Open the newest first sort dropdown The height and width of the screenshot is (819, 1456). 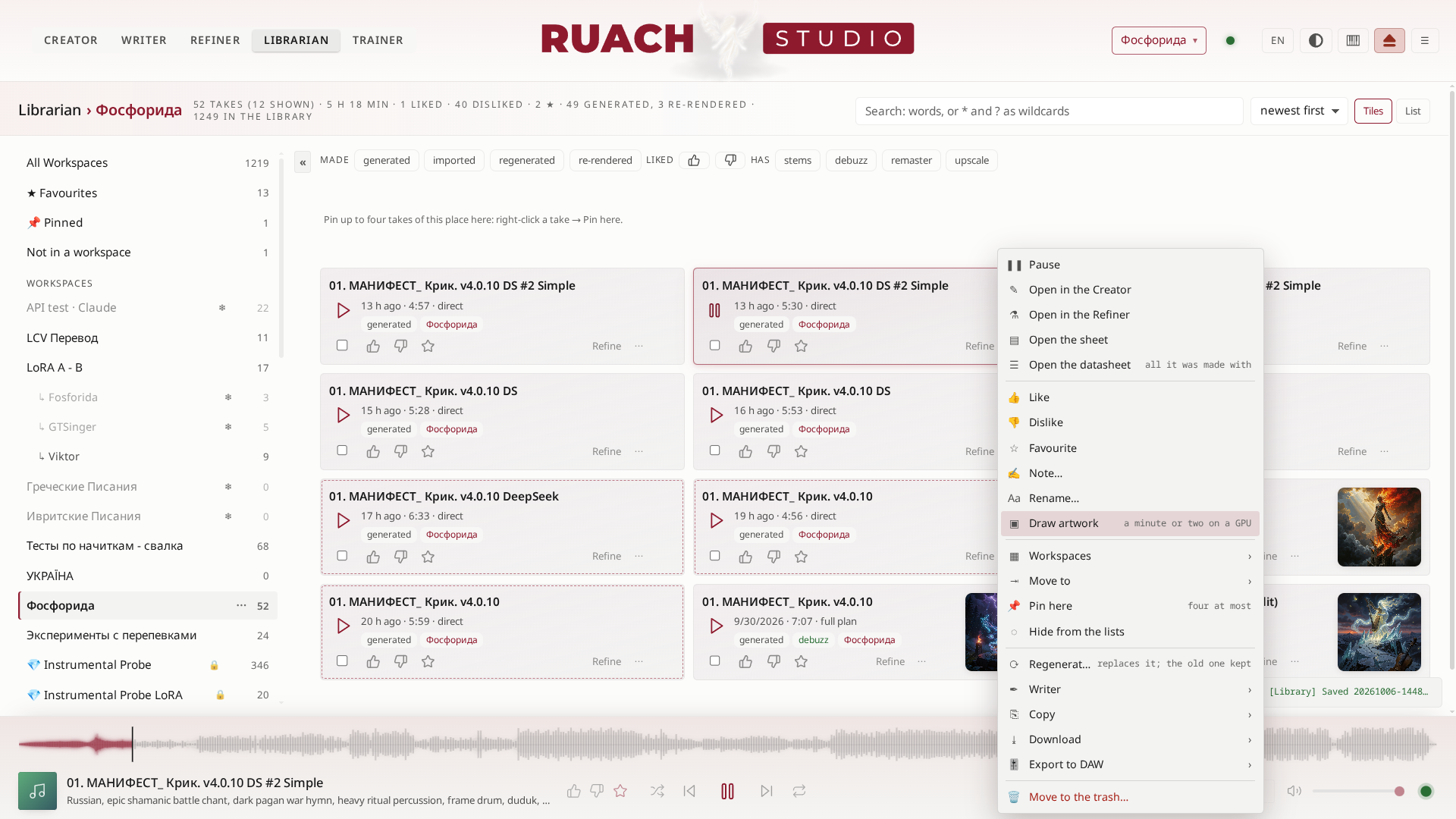pos(1299,111)
